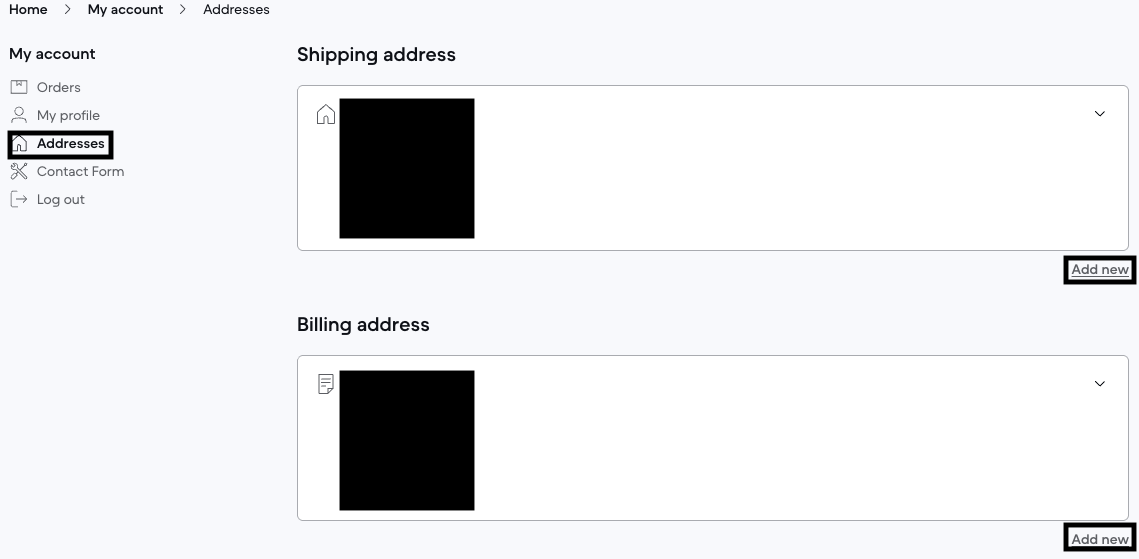The image size is (1139, 559).
Task: Open the Orders page from the sidebar
Action: point(59,87)
